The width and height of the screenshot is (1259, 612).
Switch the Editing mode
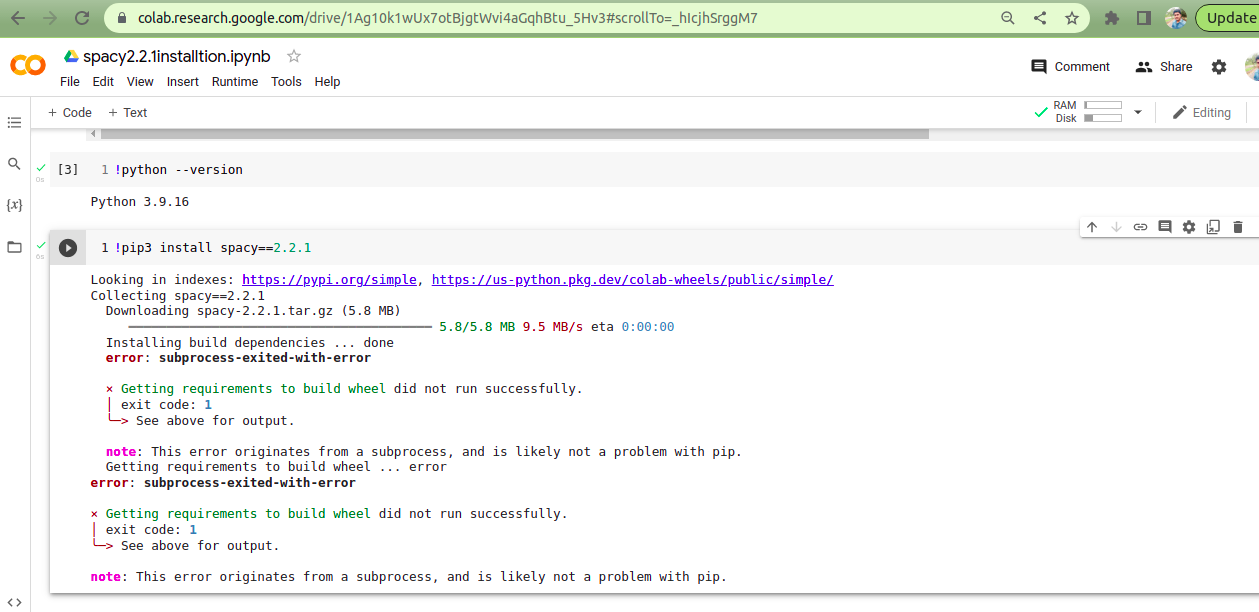click(x=1202, y=113)
